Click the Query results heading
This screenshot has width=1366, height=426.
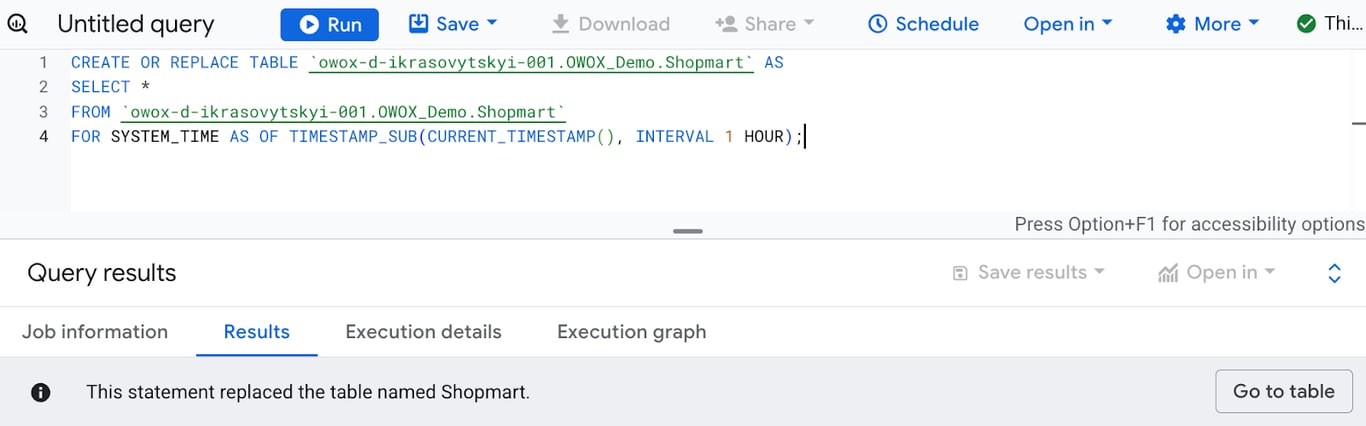[102, 273]
